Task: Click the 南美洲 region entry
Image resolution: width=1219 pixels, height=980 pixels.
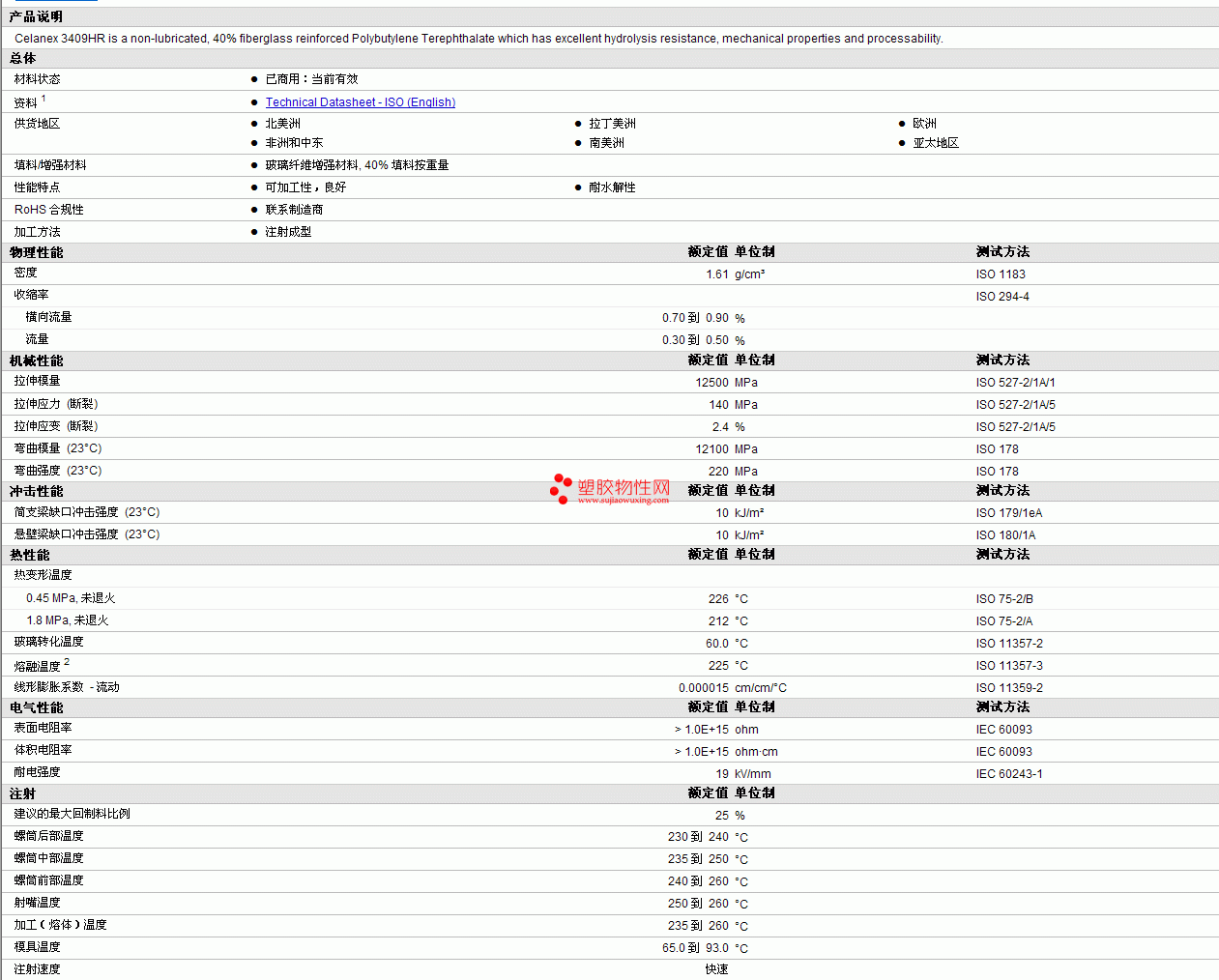Action: coord(607,143)
